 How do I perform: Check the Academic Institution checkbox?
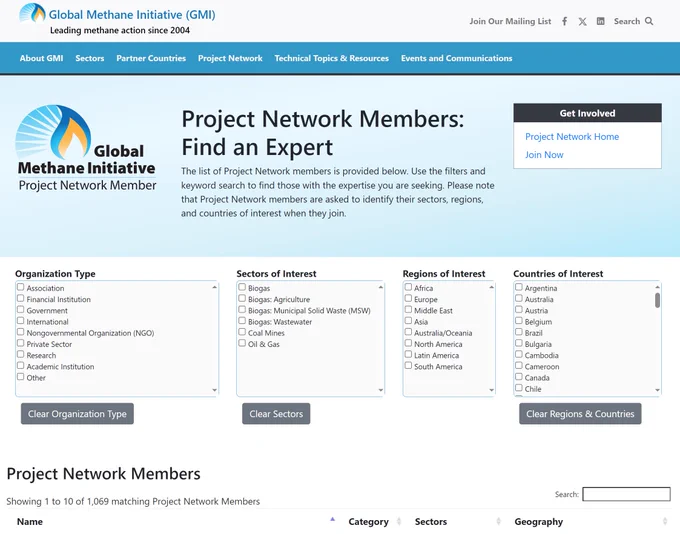pyautogui.click(x=20, y=366)
